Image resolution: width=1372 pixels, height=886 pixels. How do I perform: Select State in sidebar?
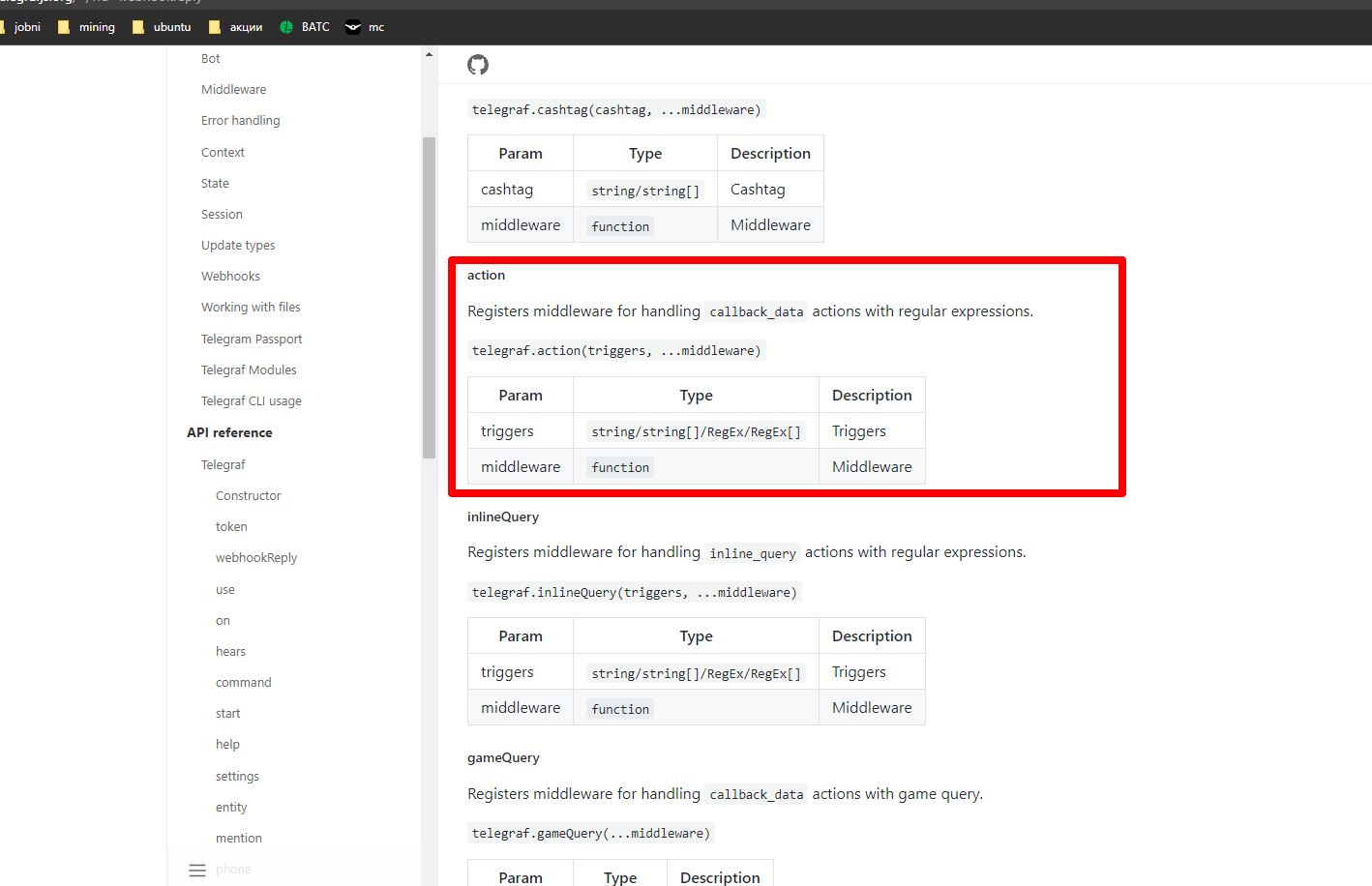pos(215,184)
